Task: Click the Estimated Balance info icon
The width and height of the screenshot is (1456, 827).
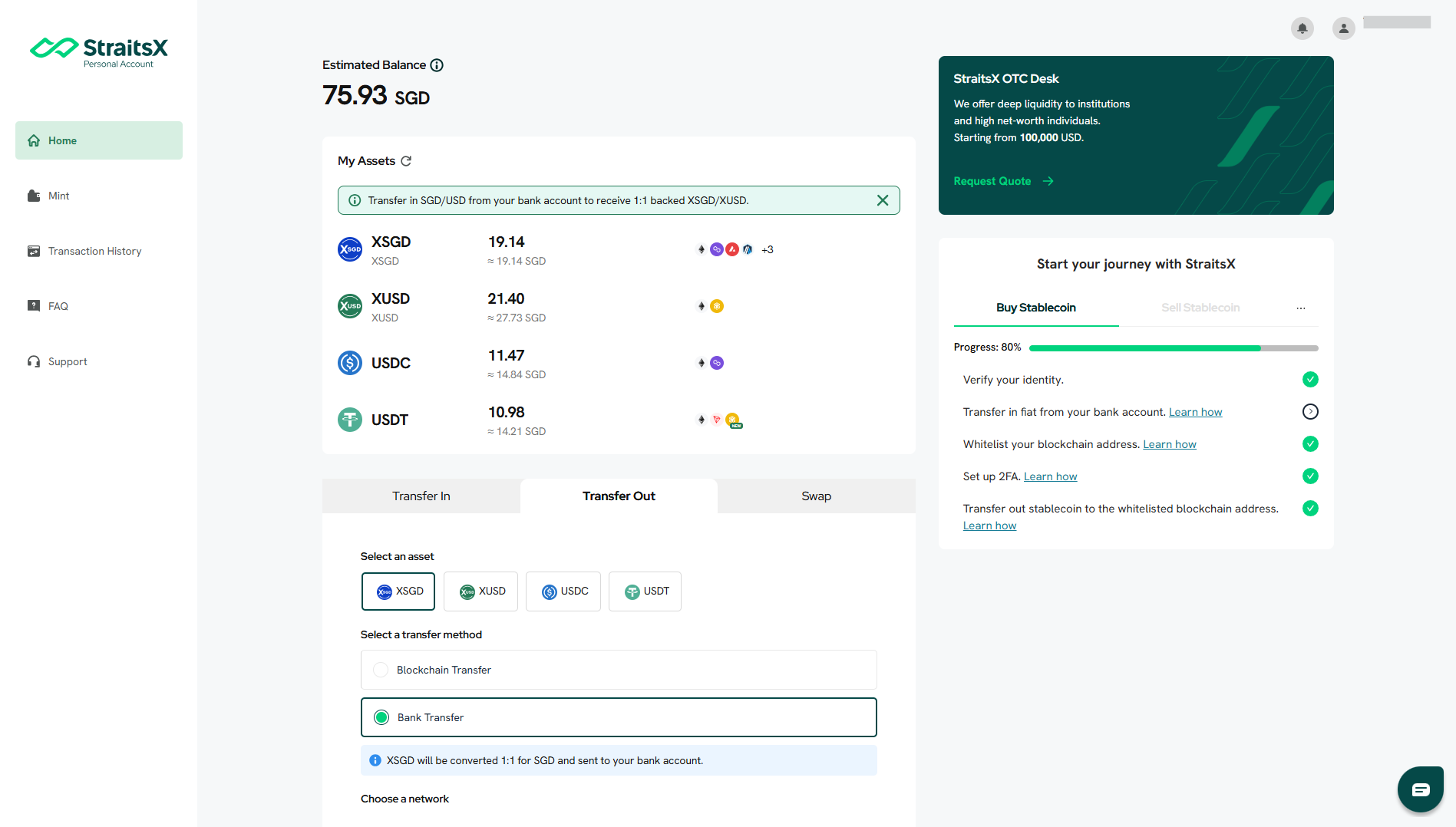Action: 437,65
